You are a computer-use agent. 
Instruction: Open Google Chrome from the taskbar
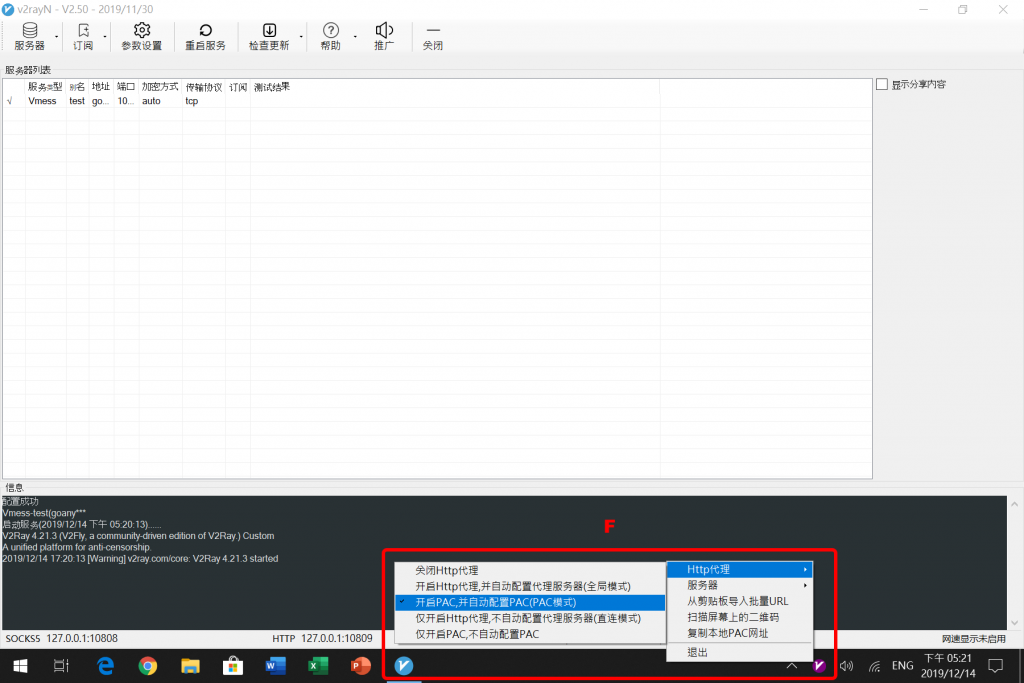point(148,666)
